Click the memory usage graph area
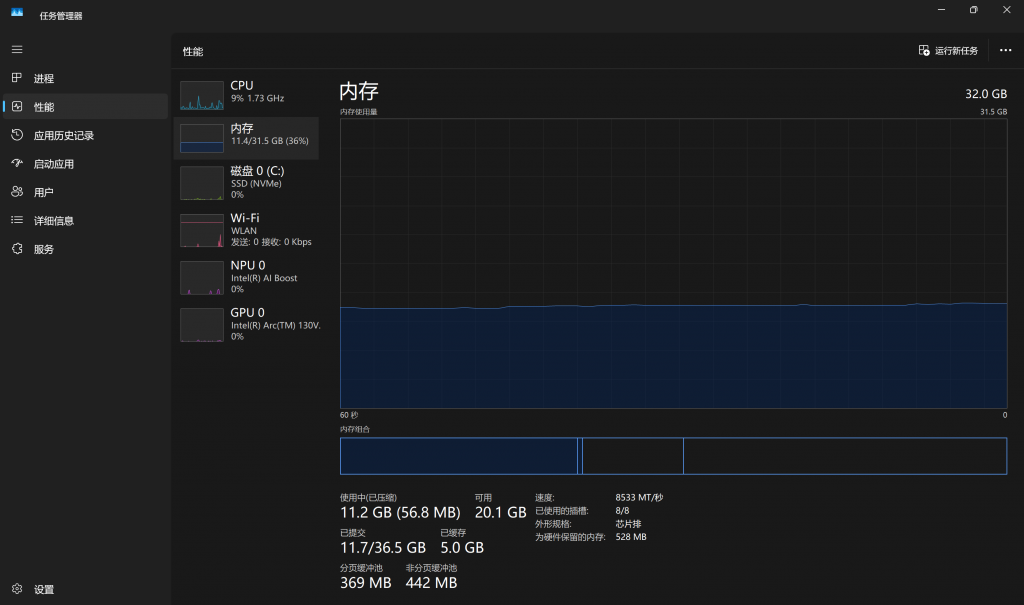Screen dimensions: 1024x605 tap(673, 263)
